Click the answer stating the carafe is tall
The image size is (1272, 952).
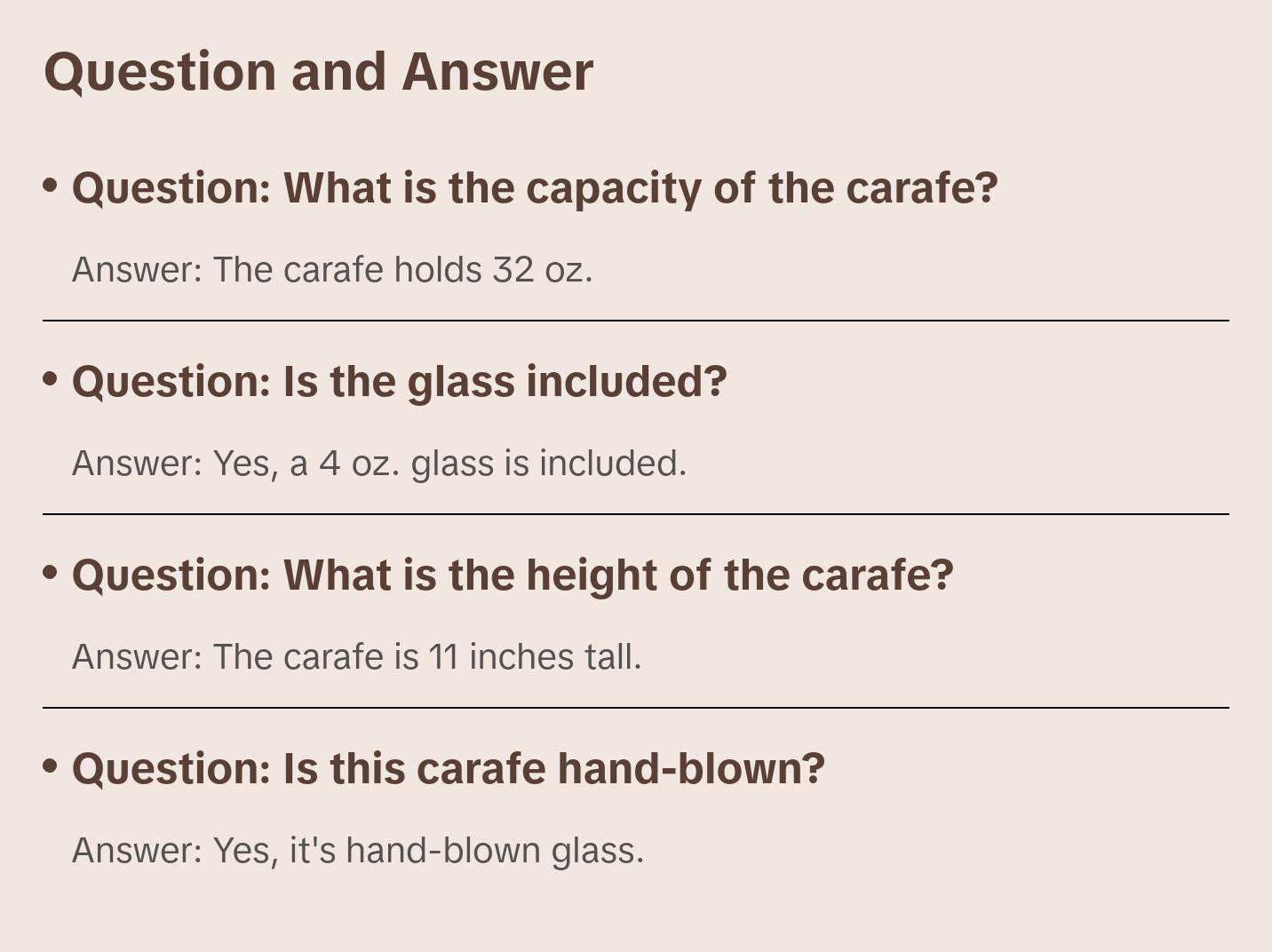[356, 657]
